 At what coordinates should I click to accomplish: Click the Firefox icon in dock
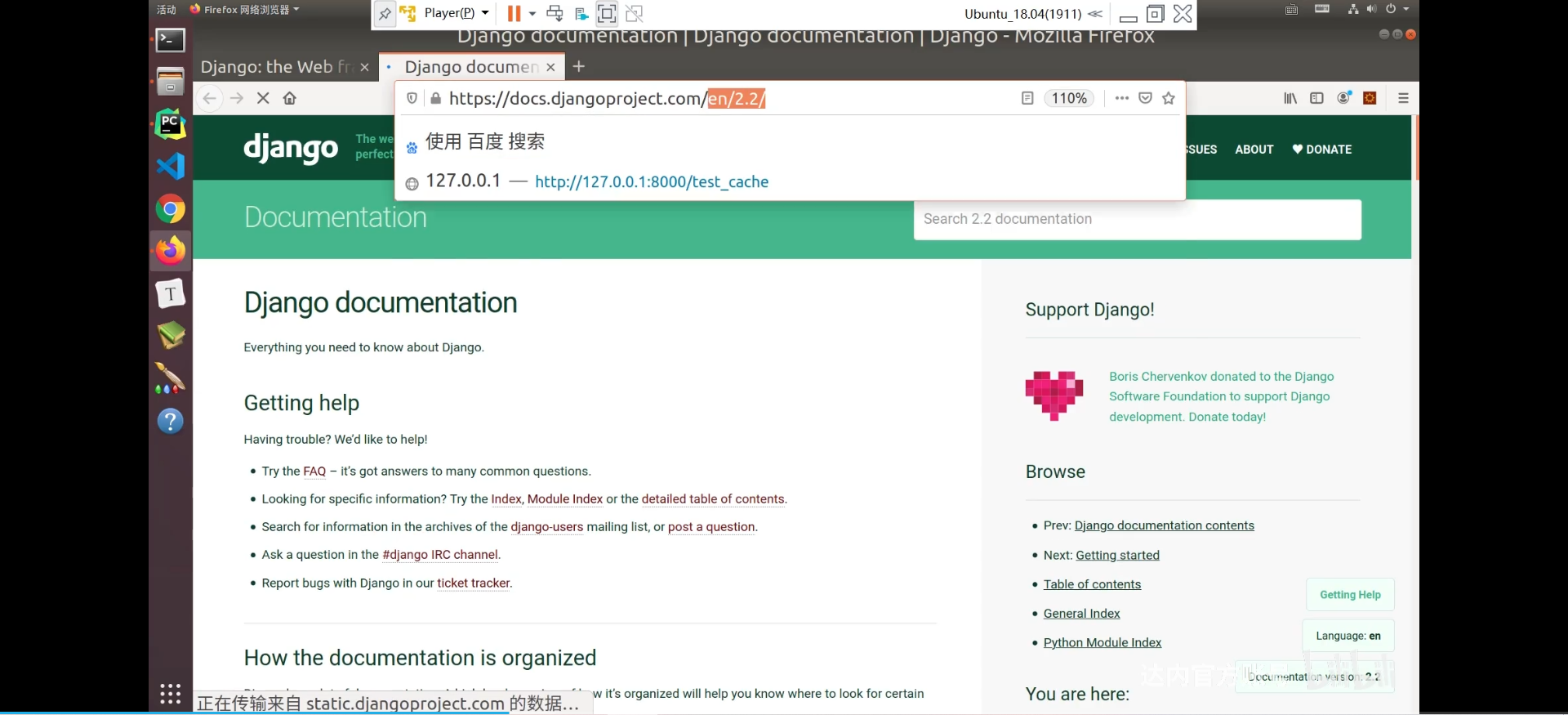(x=171, y=251)
